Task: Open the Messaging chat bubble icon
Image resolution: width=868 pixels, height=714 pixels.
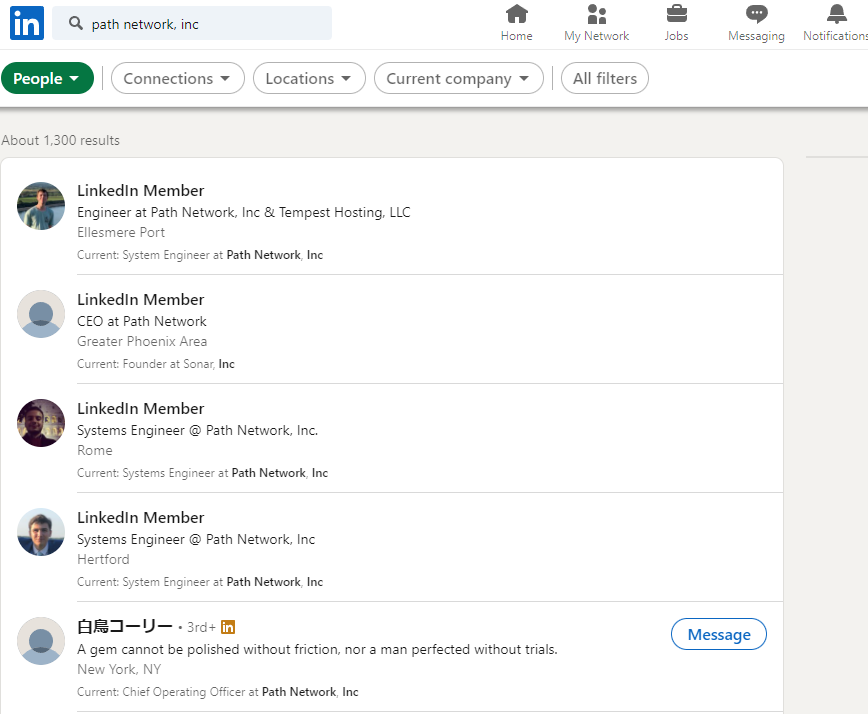Action: (756, 14)
